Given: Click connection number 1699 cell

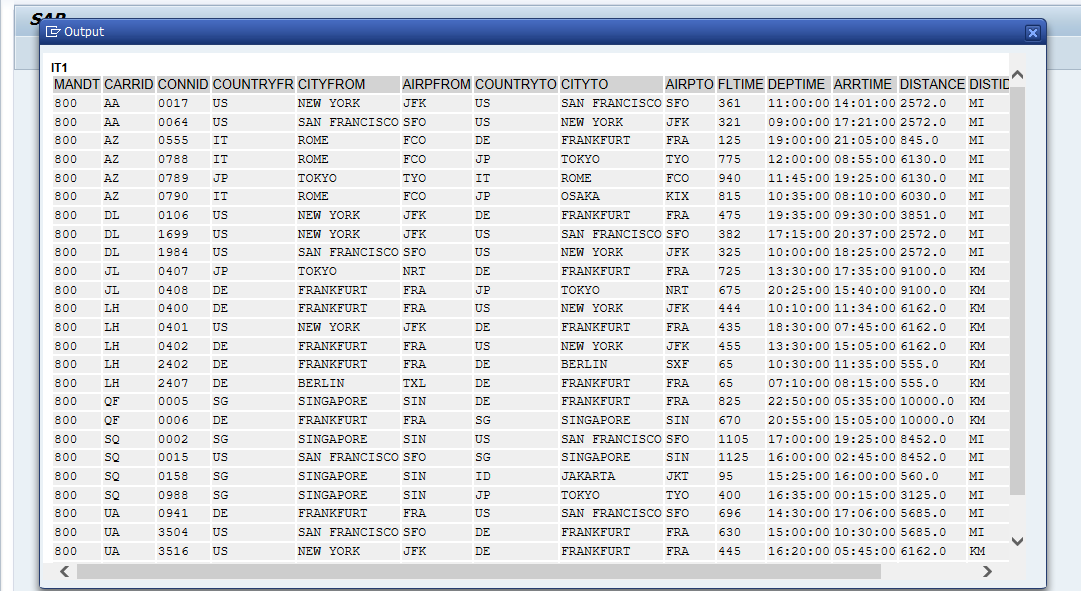Looking at the screenshot, I should click(x=183, y=234).
